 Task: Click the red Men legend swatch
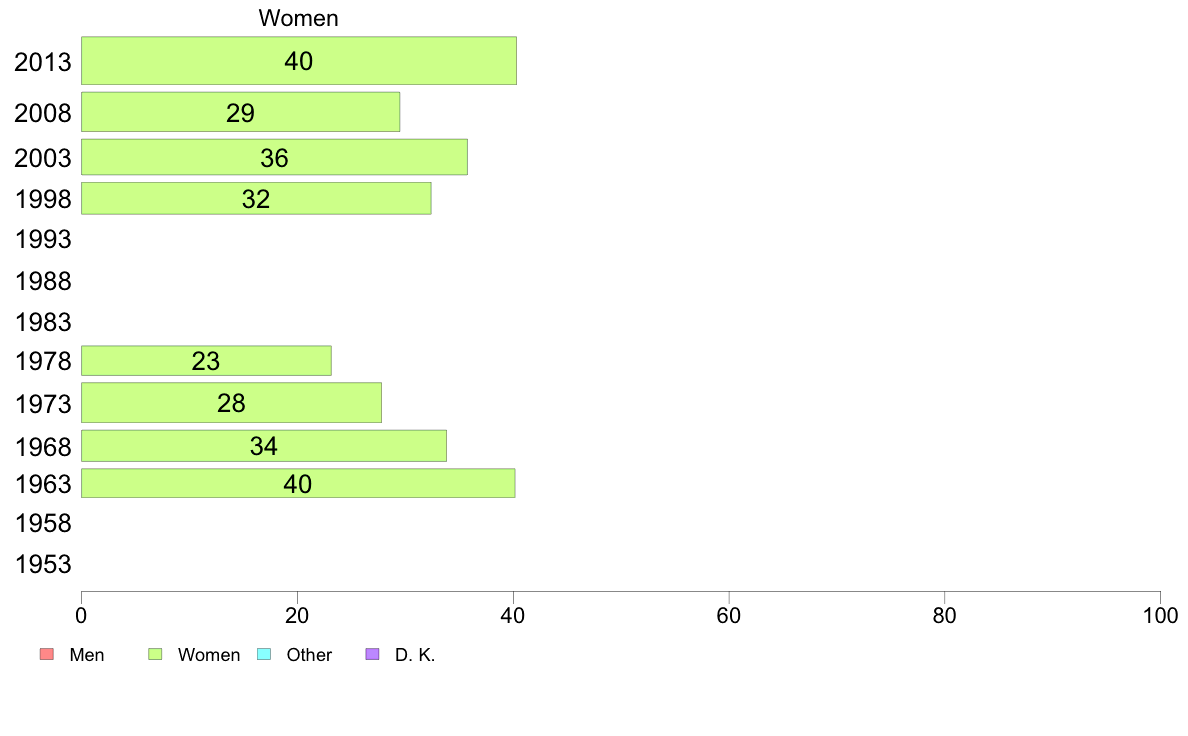point(47,654)
